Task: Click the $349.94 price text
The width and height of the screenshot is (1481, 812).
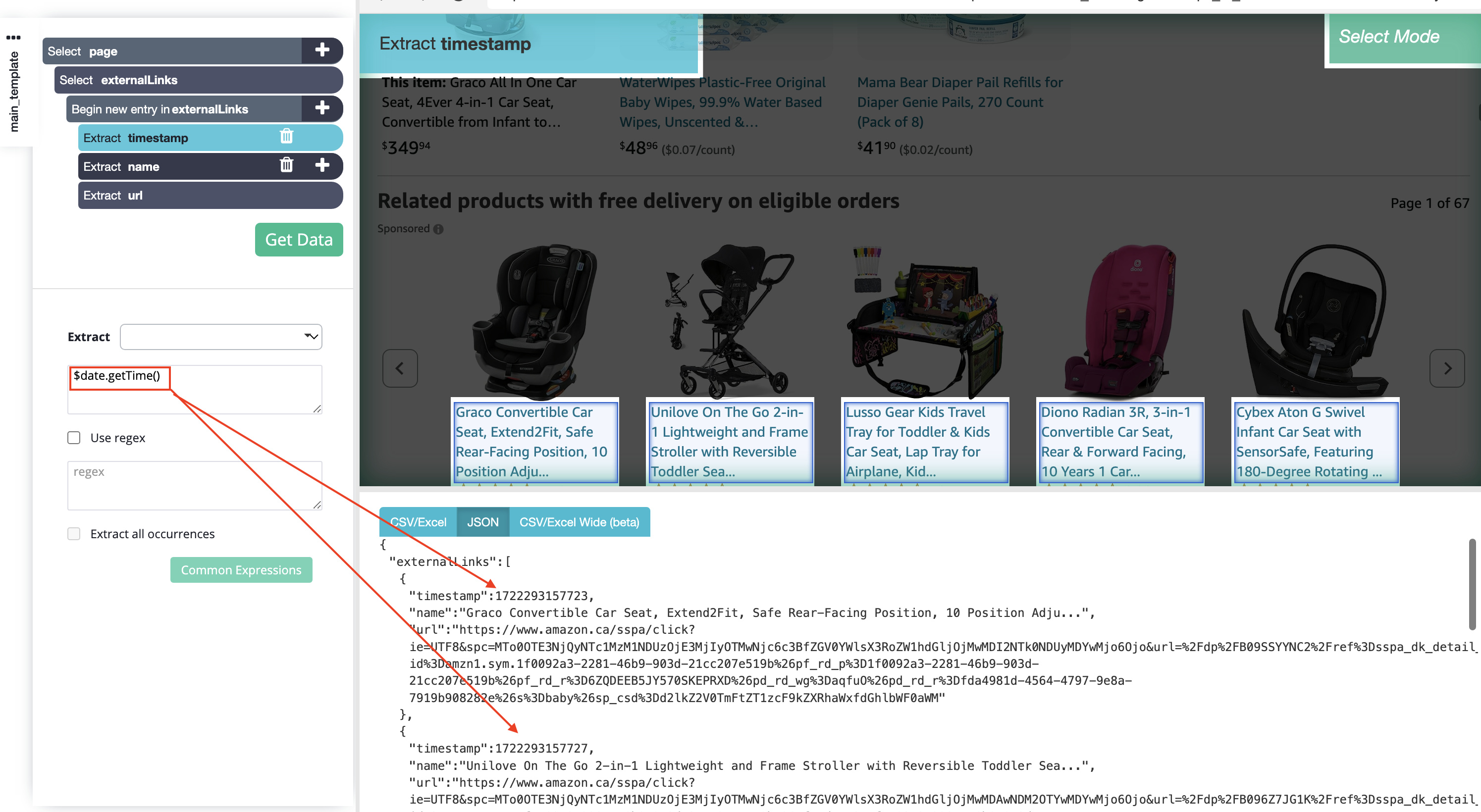Action: [406, 148]
